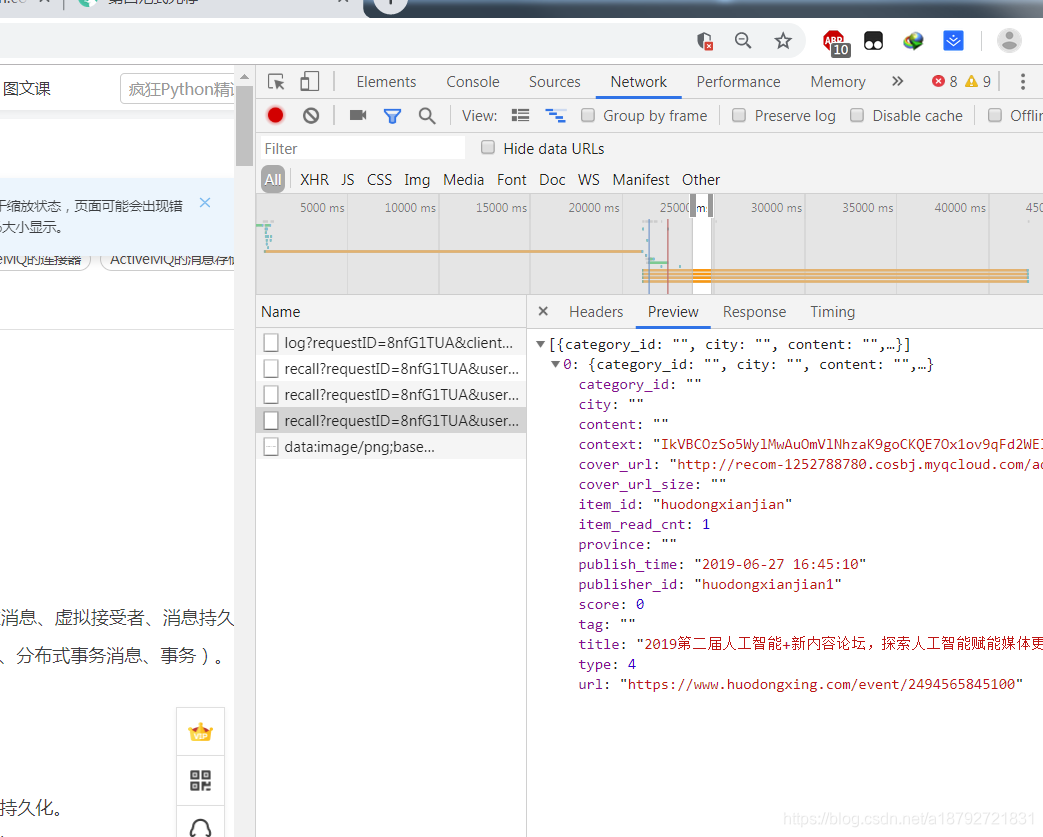Viewport: 1043px width, 837px height.
Task: Filter requests by Font type
Action: point(511,180)
